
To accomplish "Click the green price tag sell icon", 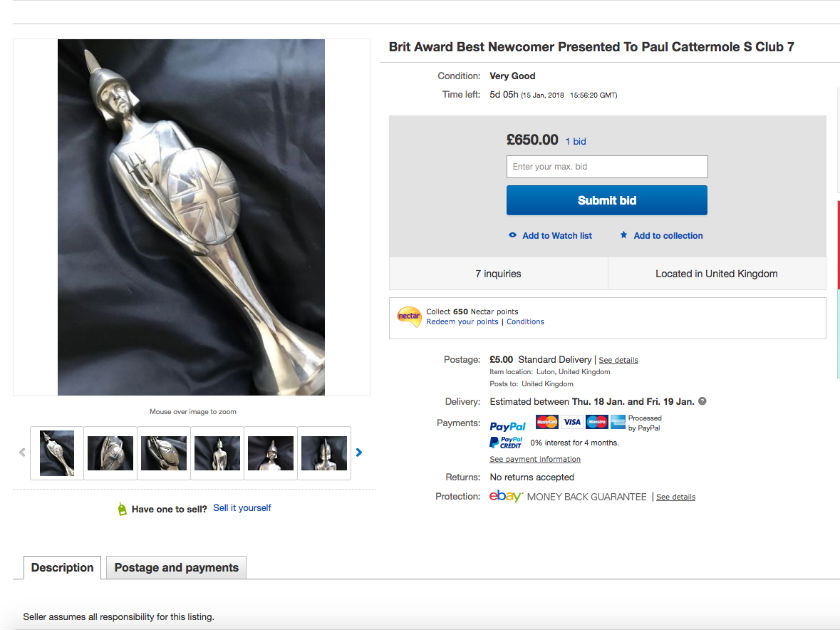I will [122, 509].
